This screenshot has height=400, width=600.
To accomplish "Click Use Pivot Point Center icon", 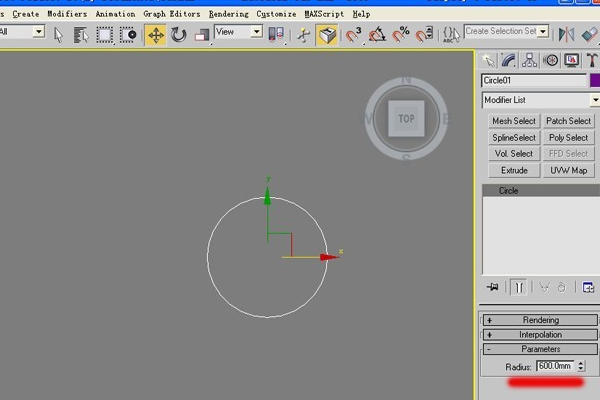I will point(276,35).
